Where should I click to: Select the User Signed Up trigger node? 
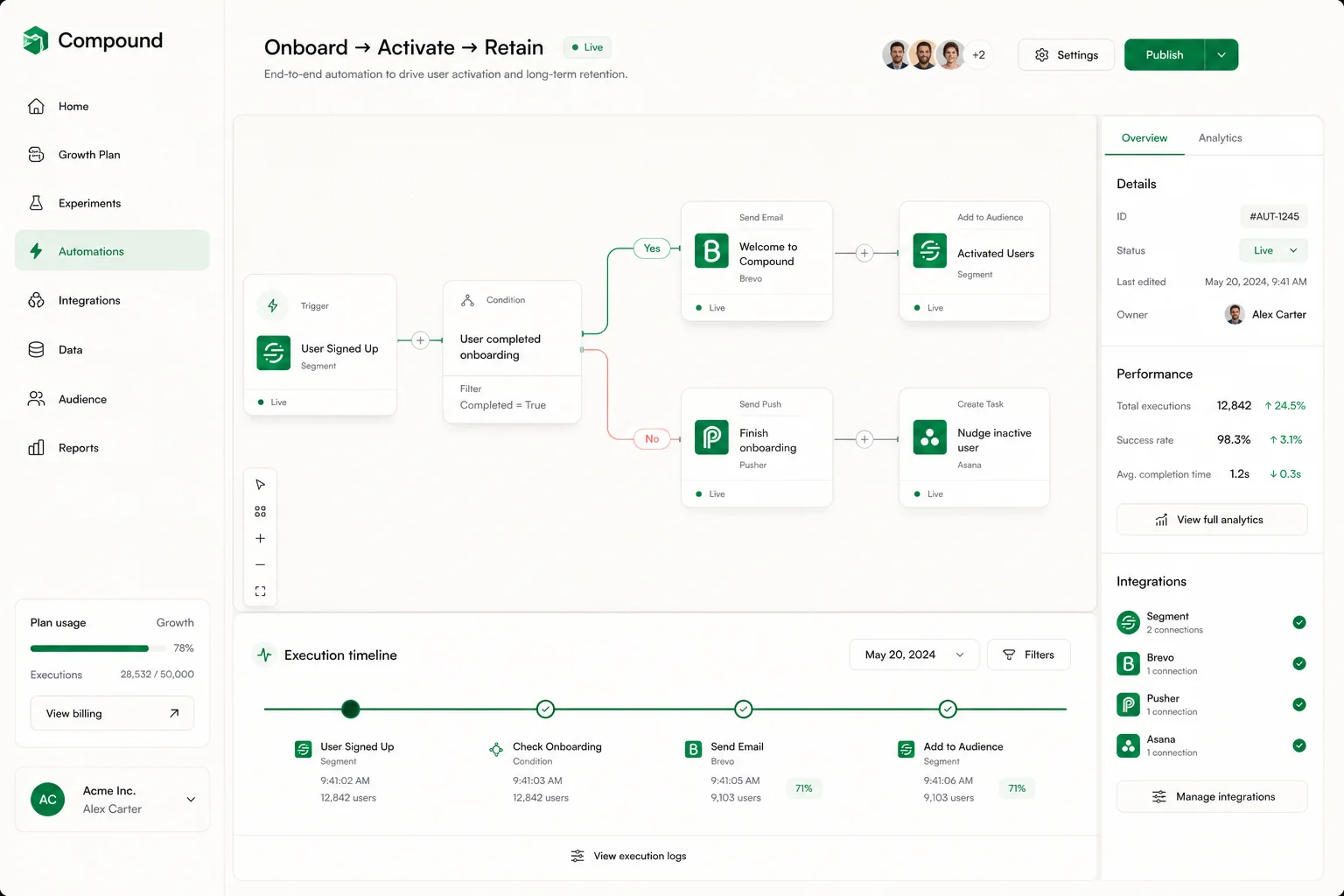click(320, 345)
